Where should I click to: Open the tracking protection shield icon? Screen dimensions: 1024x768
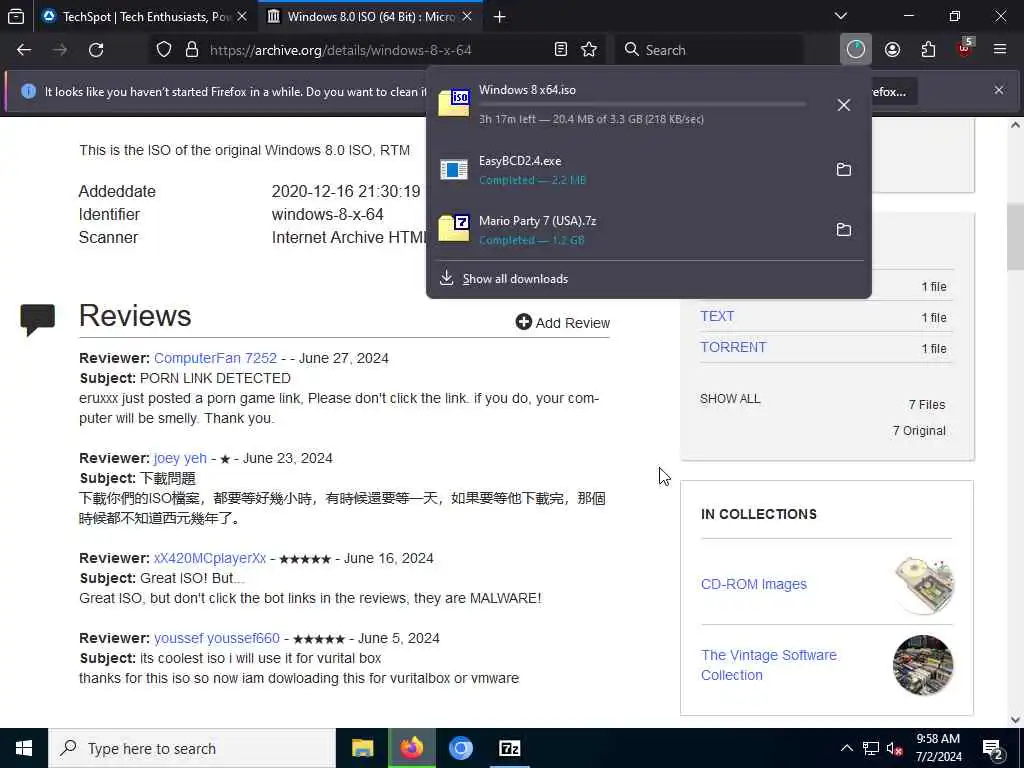click(164, 50)
